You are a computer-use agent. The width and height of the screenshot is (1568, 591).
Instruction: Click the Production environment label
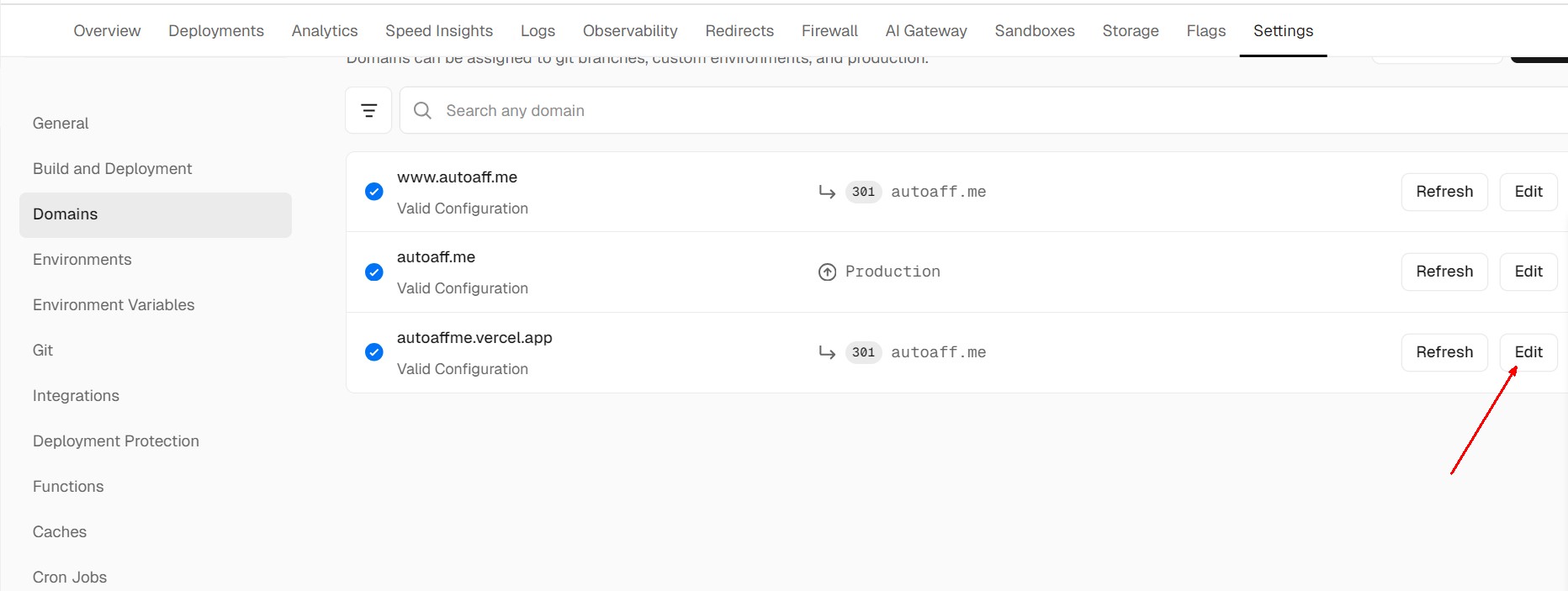(893, 272)
